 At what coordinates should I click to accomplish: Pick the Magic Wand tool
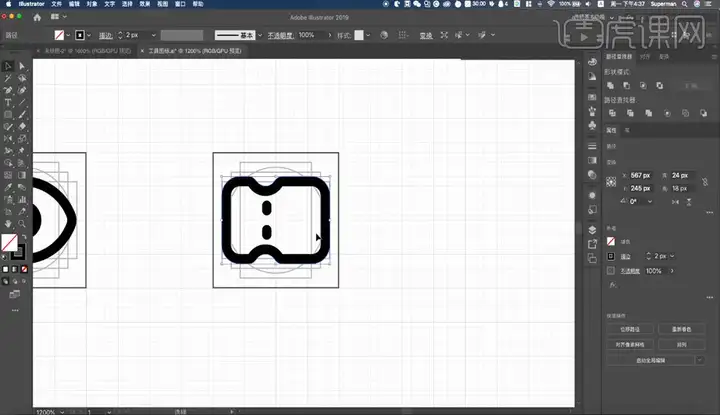point(8,78)
